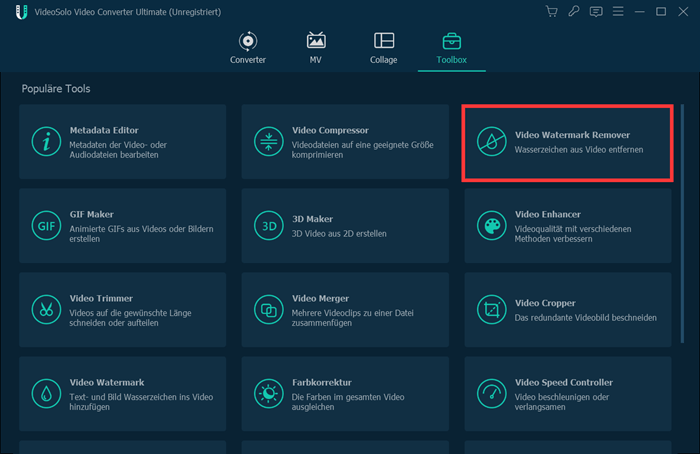Screen dimensions: 700x454
Task: Open Video Speed Controller title text
Action: tap(564, 383)
